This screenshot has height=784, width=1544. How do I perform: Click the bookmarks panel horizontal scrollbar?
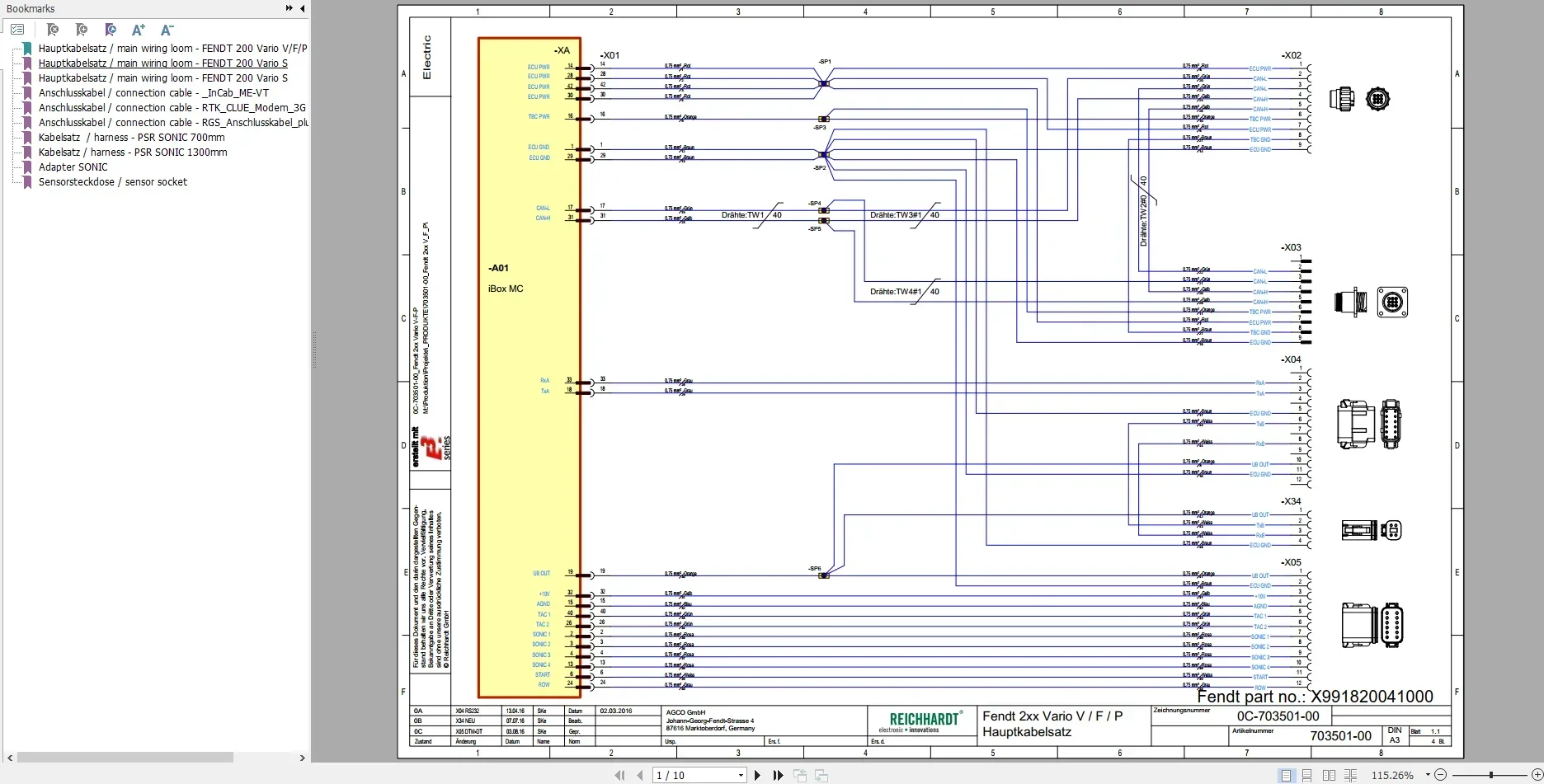pos(124,757)
